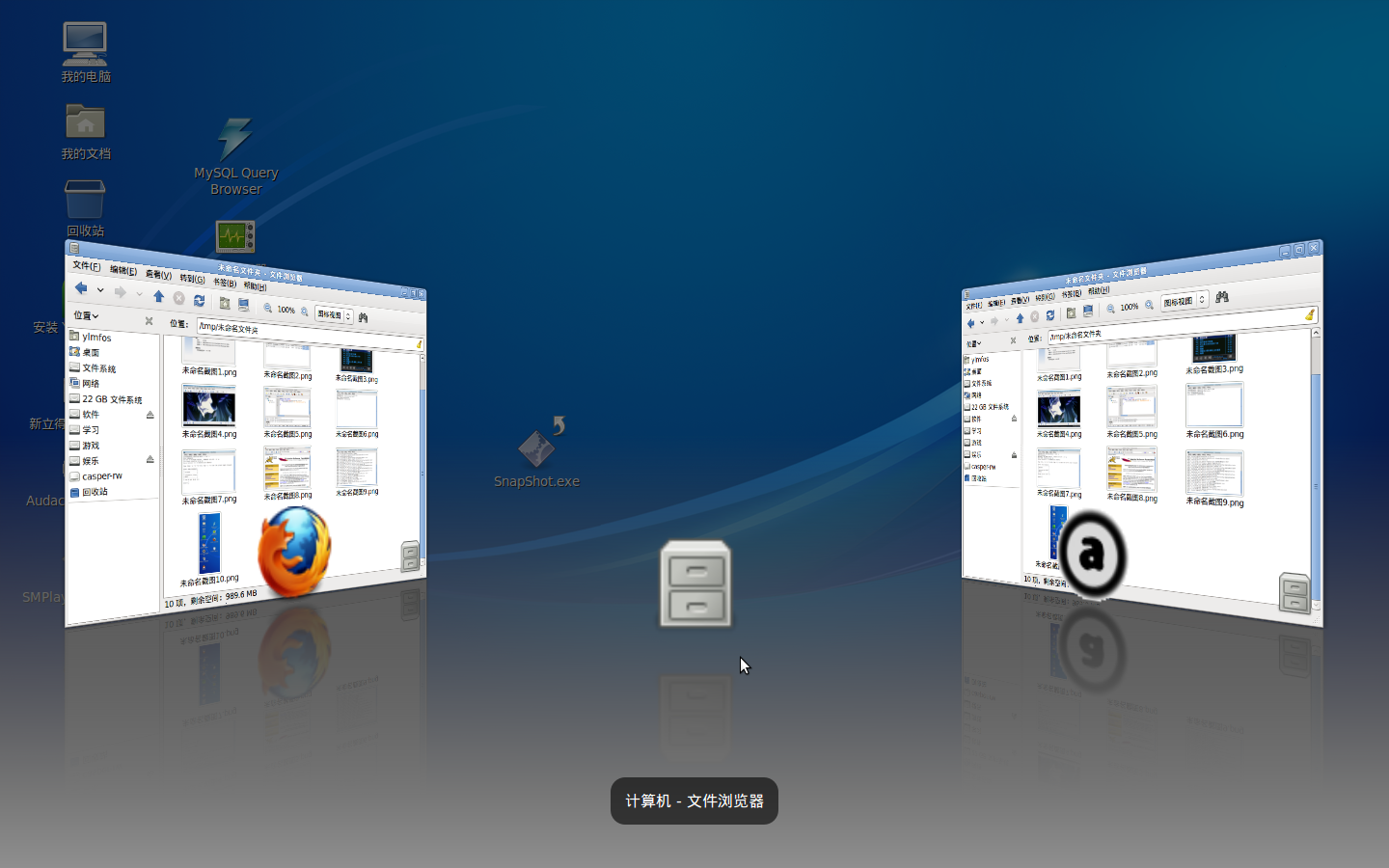Click the round black 'a' application icon

[1091, 555]
